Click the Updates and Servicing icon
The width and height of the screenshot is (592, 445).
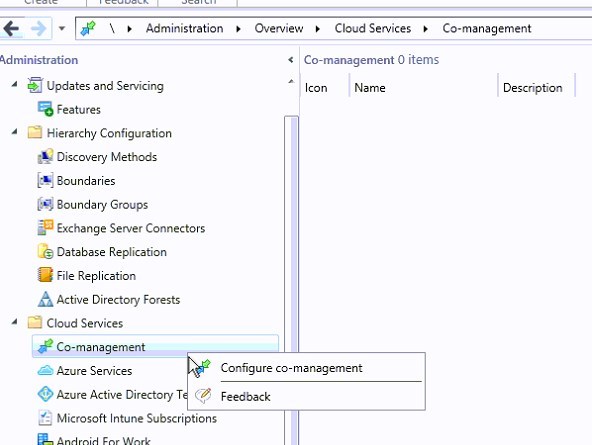(x=35, y=85)
